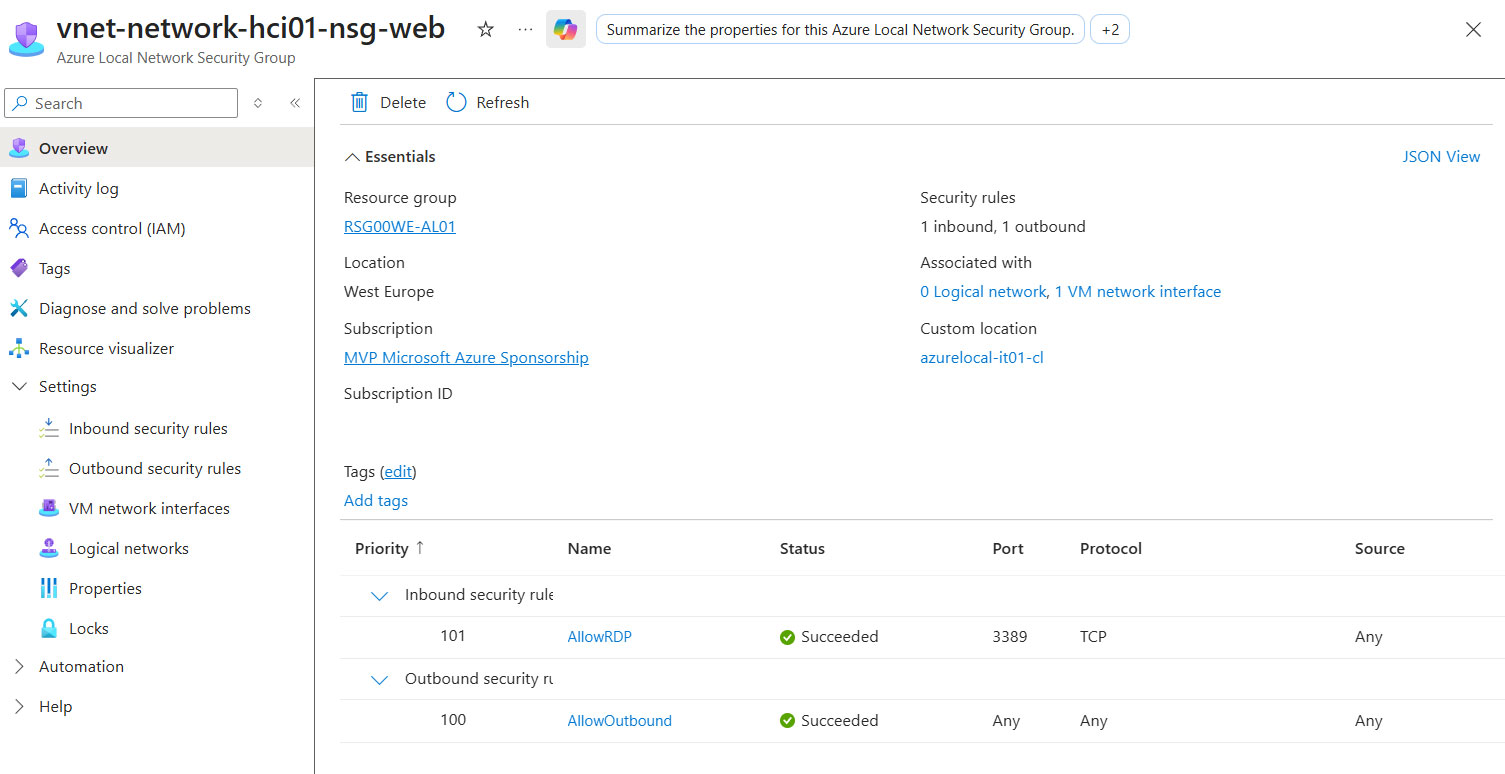Open the JSON View link
This screenshot has height=774, width=1505.
click(1441, 156)
